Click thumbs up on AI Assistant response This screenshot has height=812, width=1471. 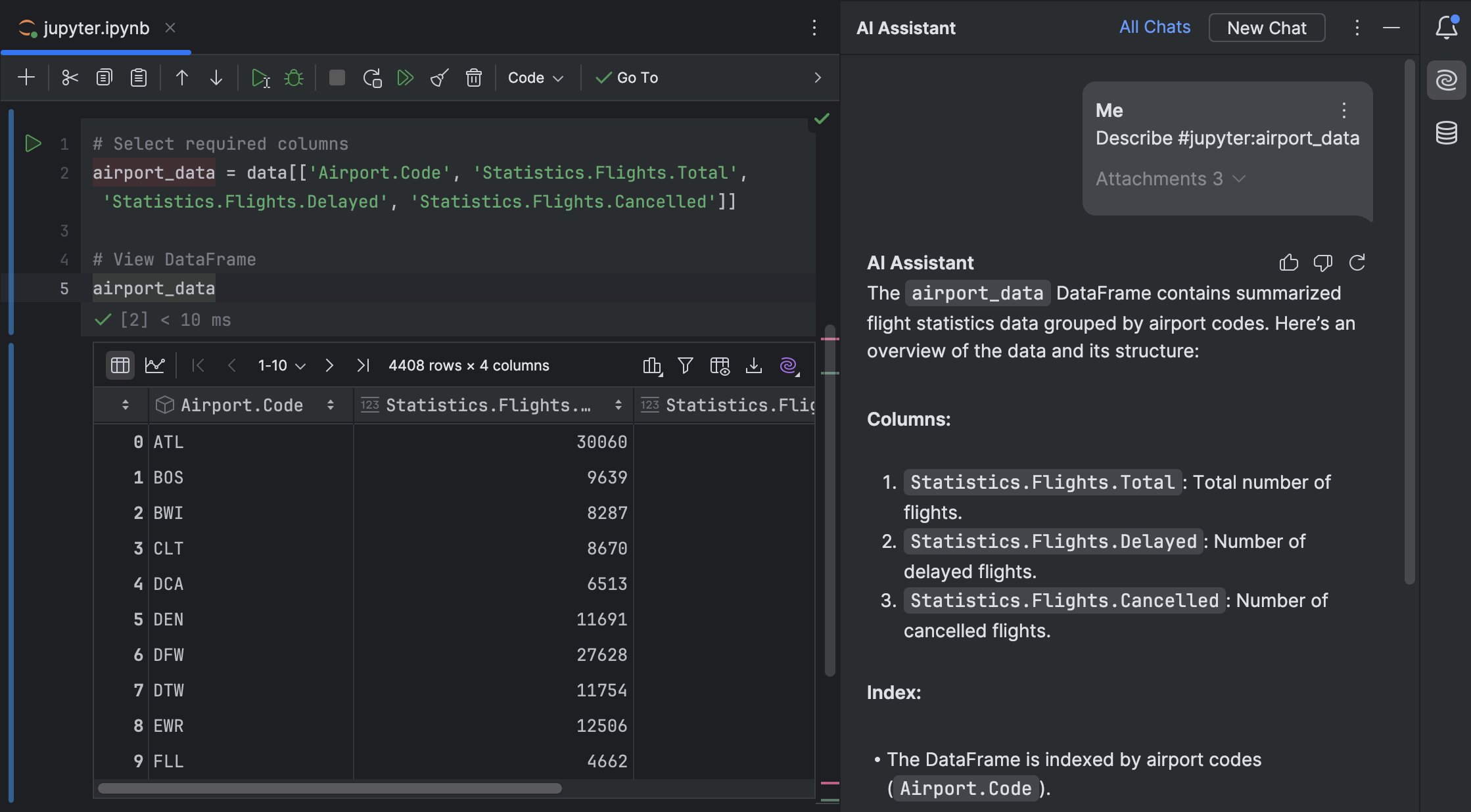[1288, 263]
